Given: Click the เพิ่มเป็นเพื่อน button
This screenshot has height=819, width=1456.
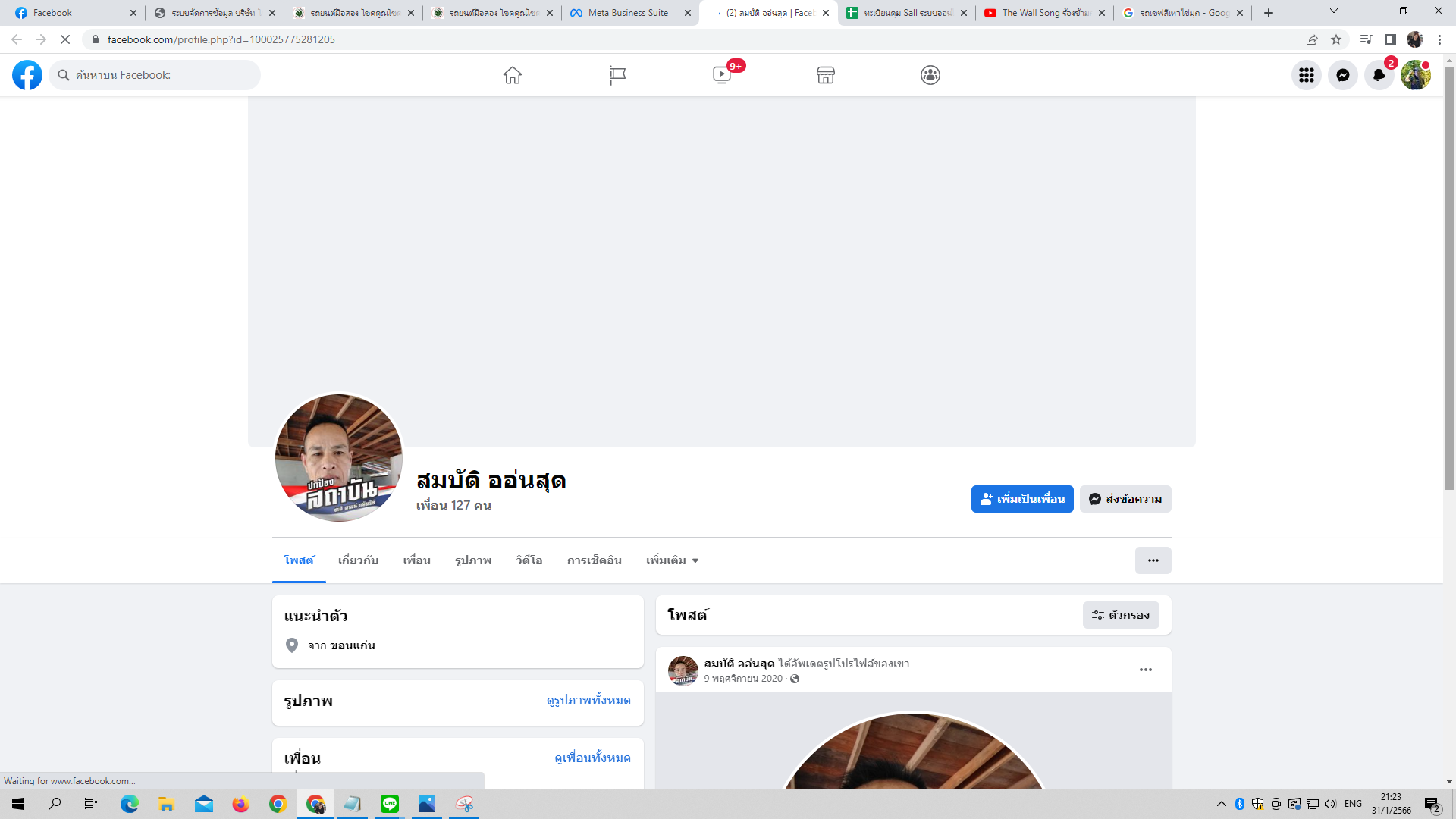Looking at the screenshot, I should click(1022, 499).
